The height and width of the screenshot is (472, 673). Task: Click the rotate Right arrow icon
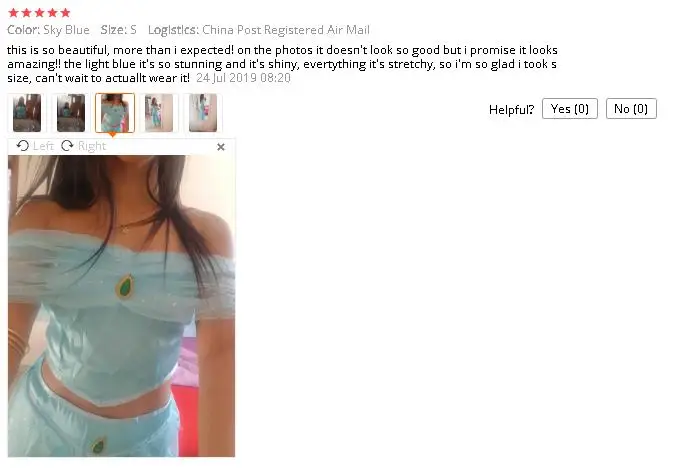67,146
